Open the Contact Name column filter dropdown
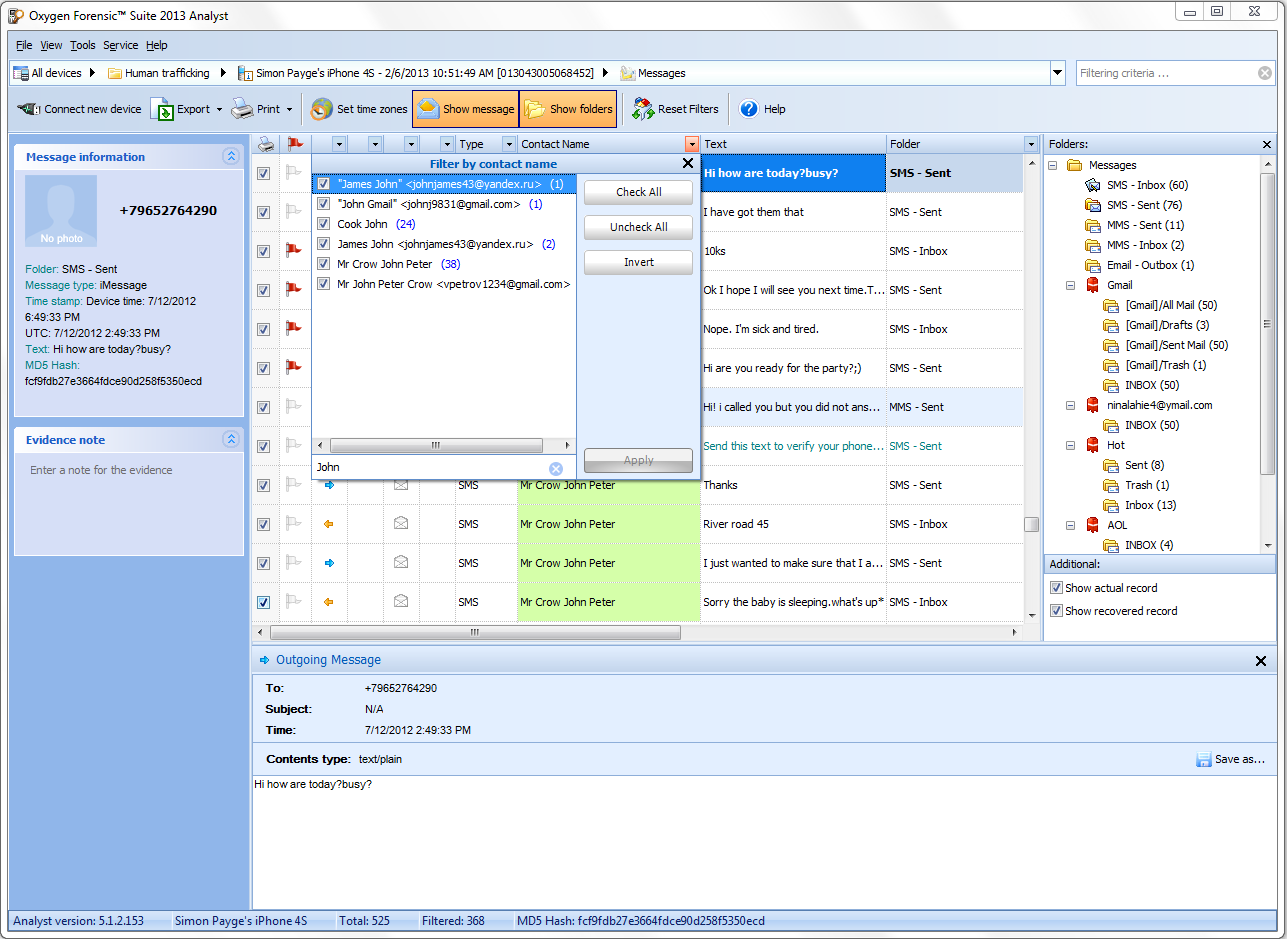Image resolution: width=1287 pixels, height=939 pixels. (x=691, y=144)
